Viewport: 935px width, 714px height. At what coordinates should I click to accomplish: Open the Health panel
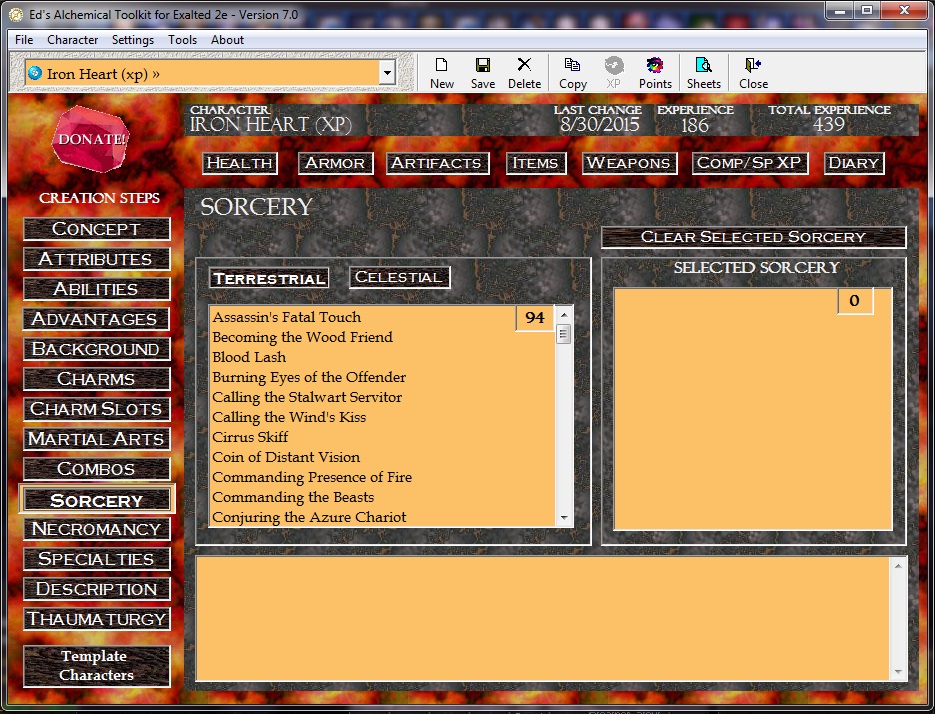(x=240, y=163)
